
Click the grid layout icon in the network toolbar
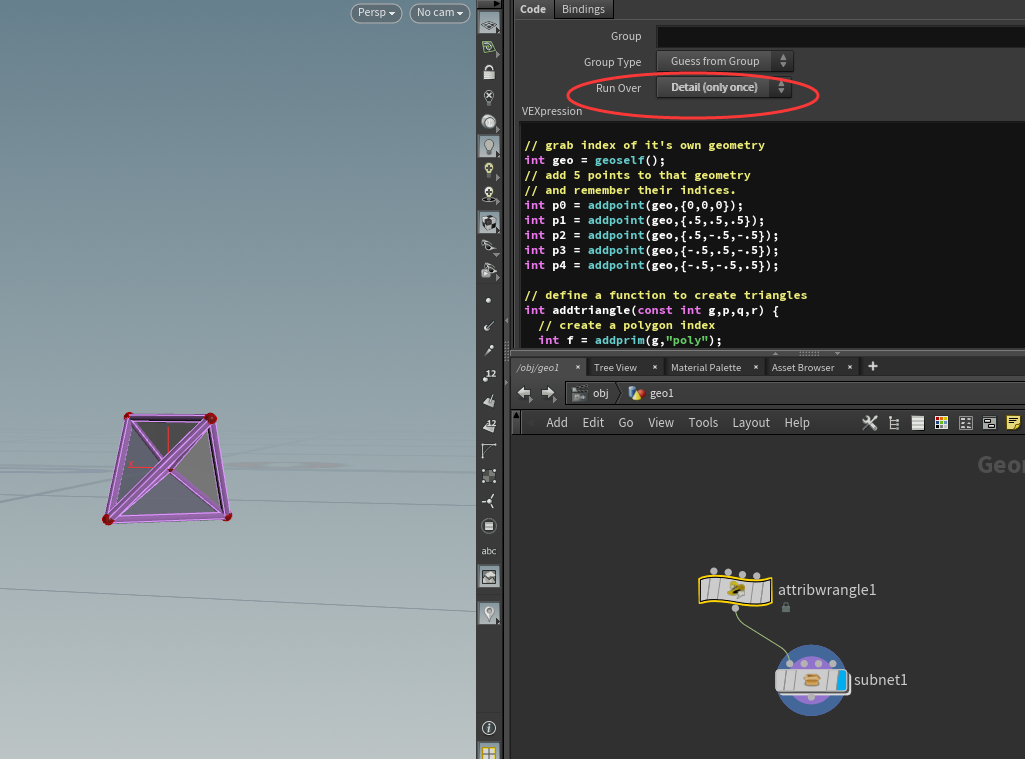point(965,422)
